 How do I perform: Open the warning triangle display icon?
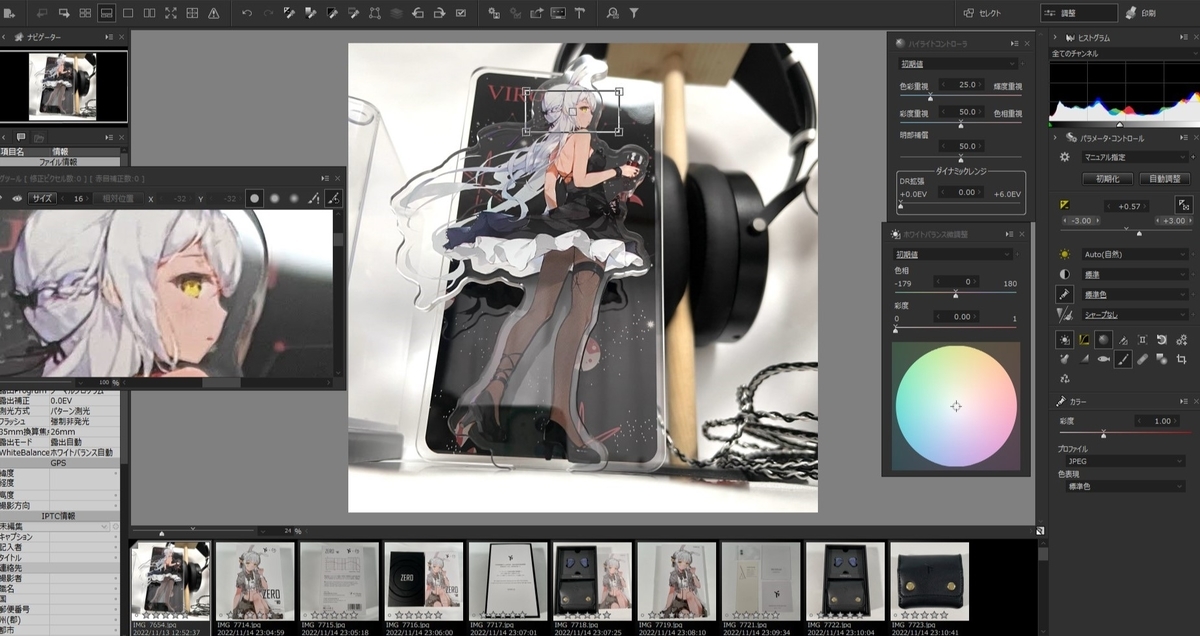pyautogui.click(x=214, y=13)
